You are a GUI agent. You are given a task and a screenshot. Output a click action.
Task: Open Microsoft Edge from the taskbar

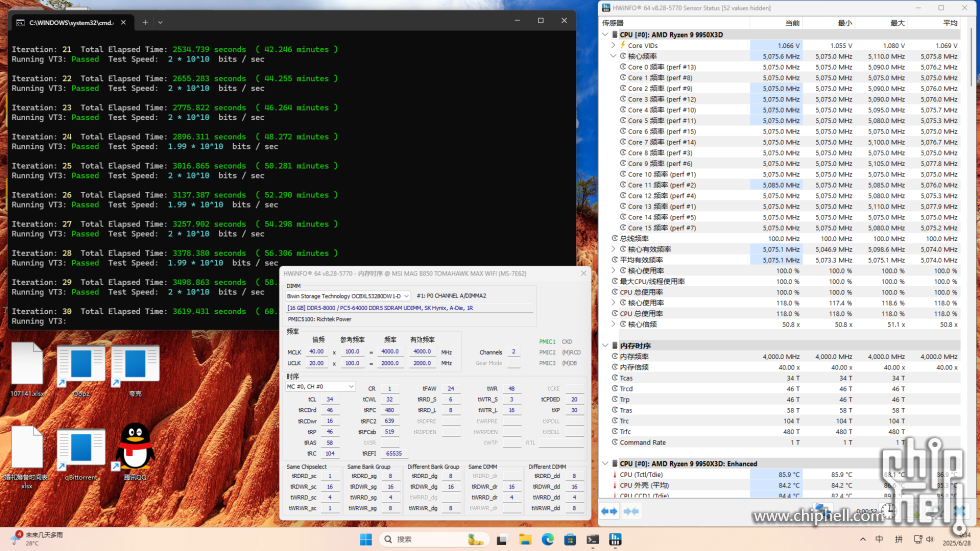[x=548, y=540]
